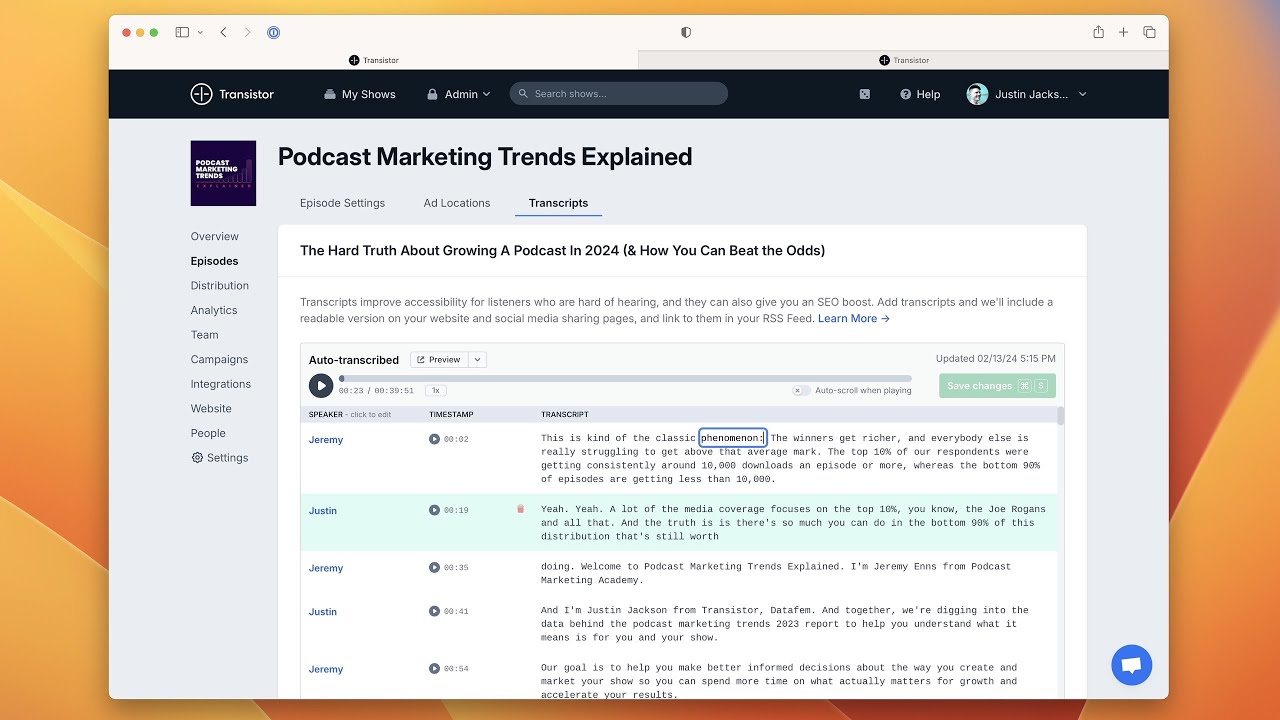Toggle Auto-scroll when playing
The width and height of the screenshot is (1280, 720).
801,391
